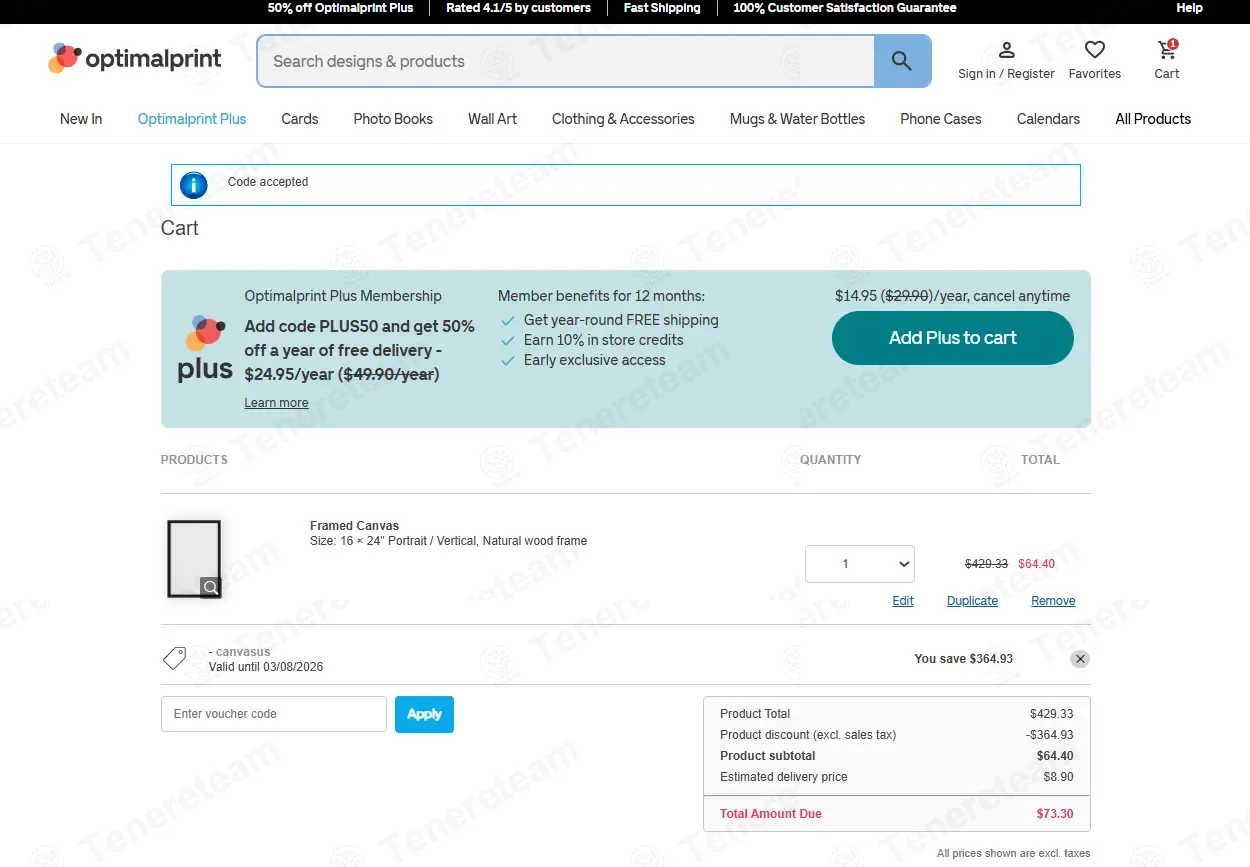Focus the Enter voucher code field
The width and height of the screenshot is (1250, 867).
click(x=274, y=714)
